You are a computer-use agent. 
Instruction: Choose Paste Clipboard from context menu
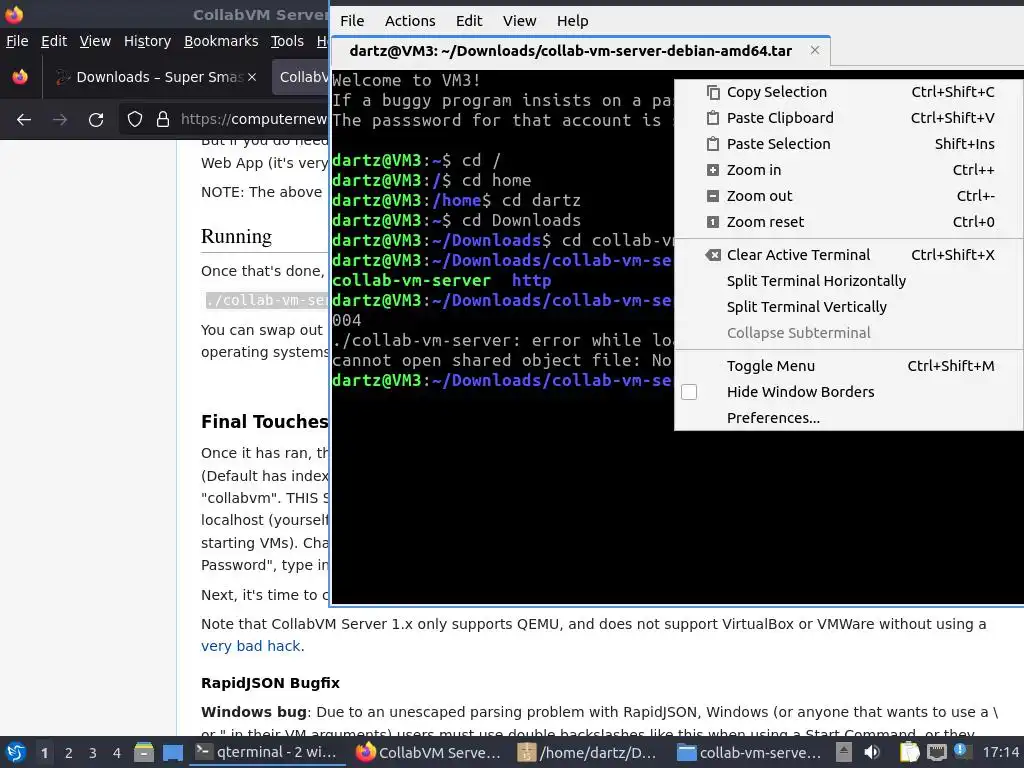848,118
